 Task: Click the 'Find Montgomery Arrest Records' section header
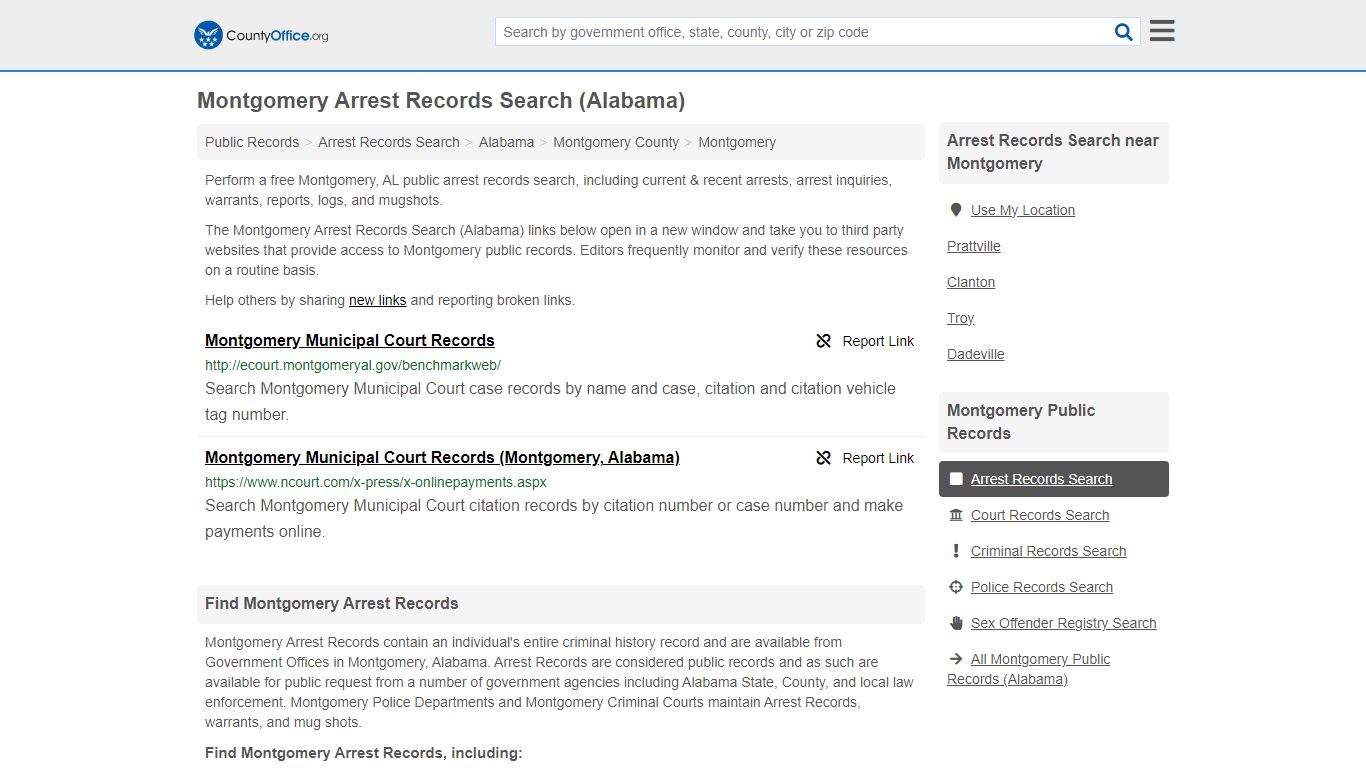click(x=332, y=604)
